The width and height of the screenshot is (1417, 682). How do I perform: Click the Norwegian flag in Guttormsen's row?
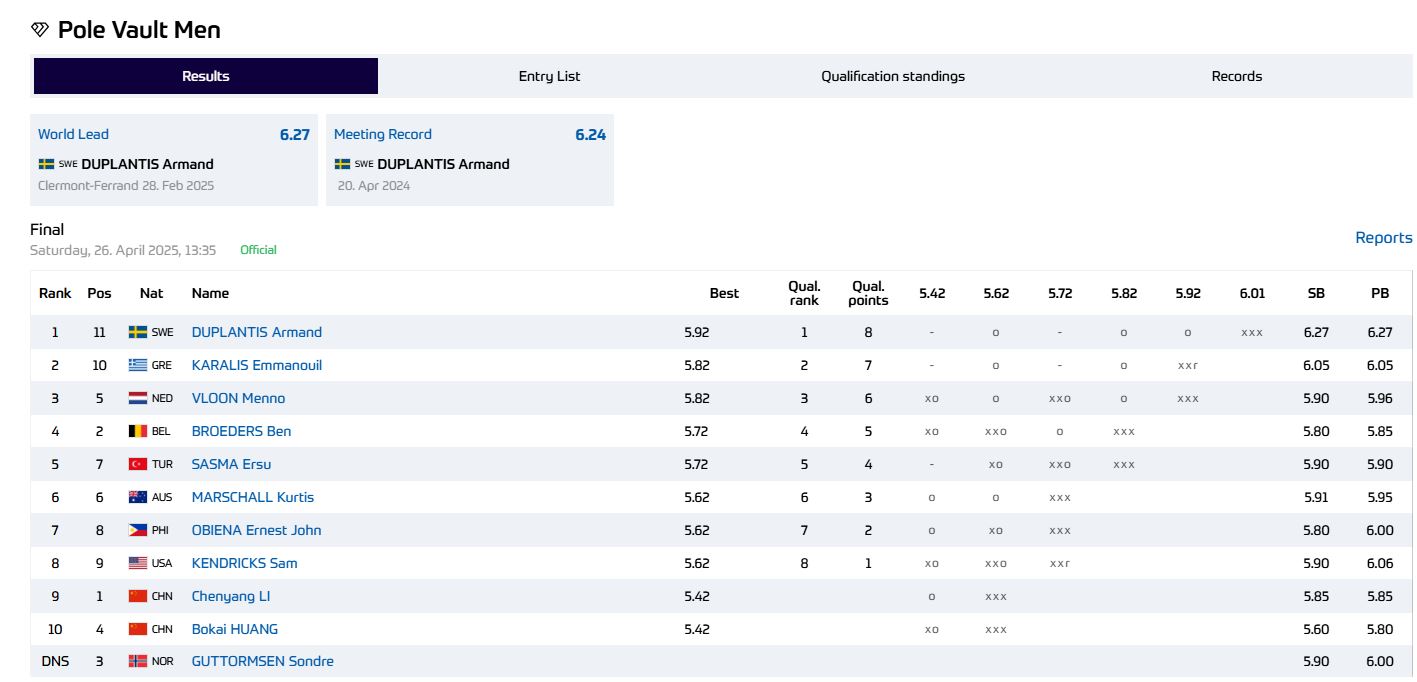pos(138,662)
